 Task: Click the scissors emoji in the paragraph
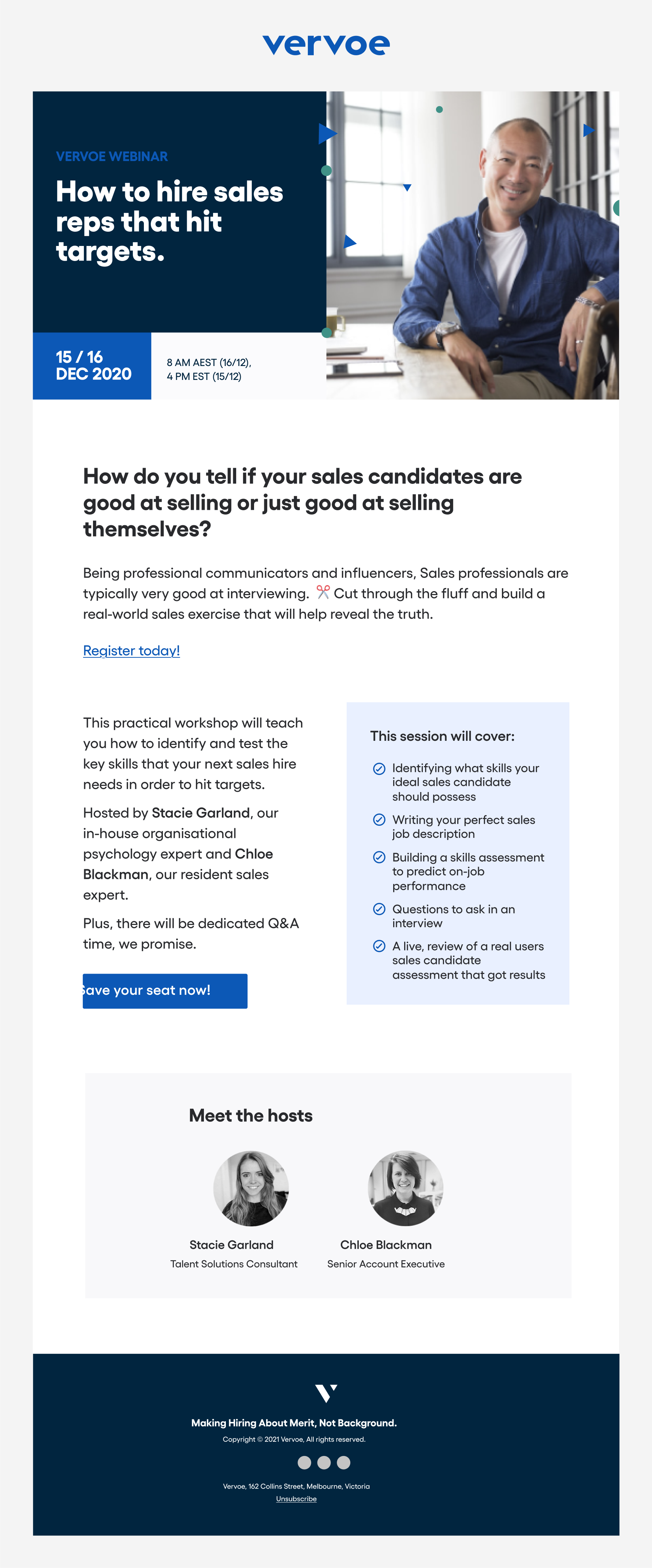[323, 591]
